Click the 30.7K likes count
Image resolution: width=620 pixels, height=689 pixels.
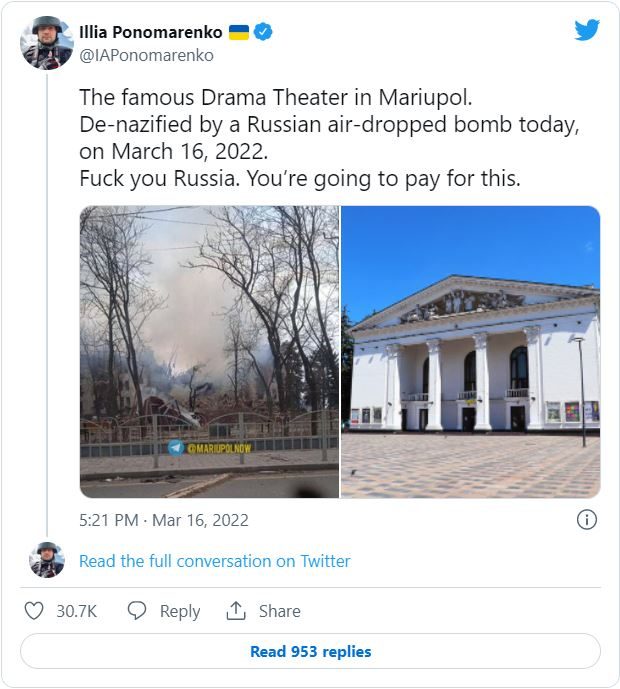pos(76,611)
